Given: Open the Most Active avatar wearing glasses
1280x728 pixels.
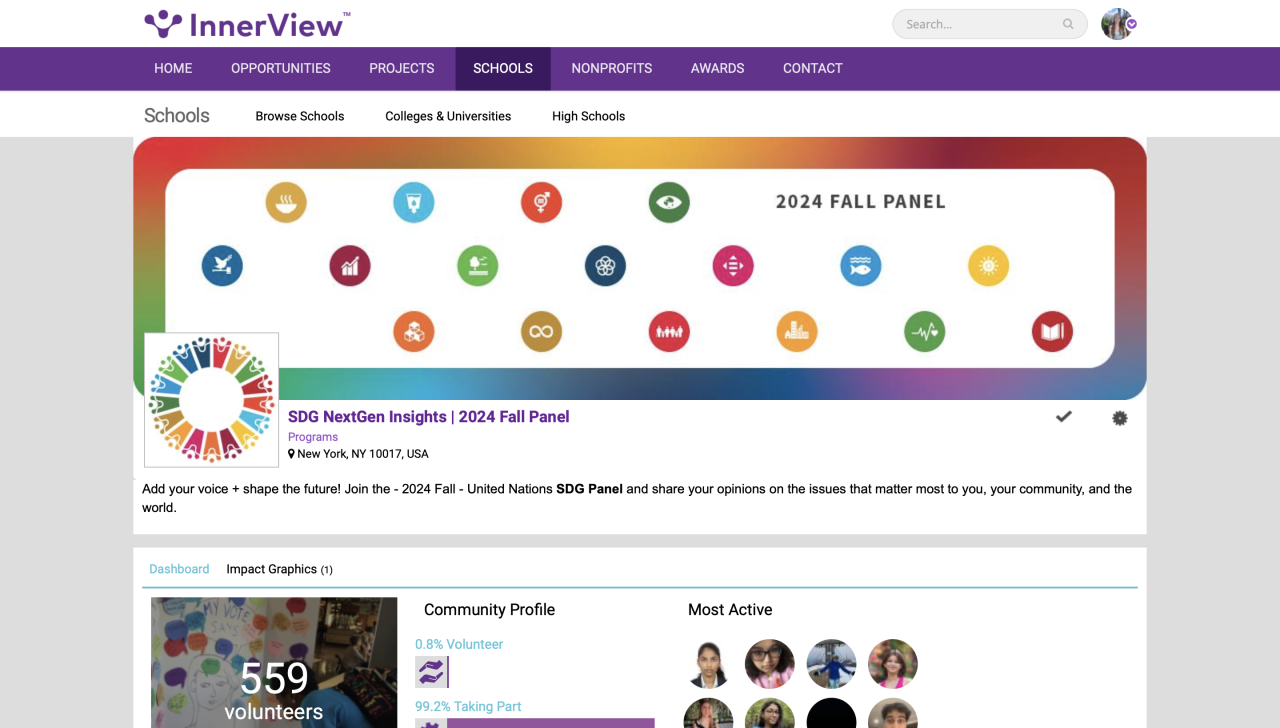Looking at the screenshot, I should [770, 664].
